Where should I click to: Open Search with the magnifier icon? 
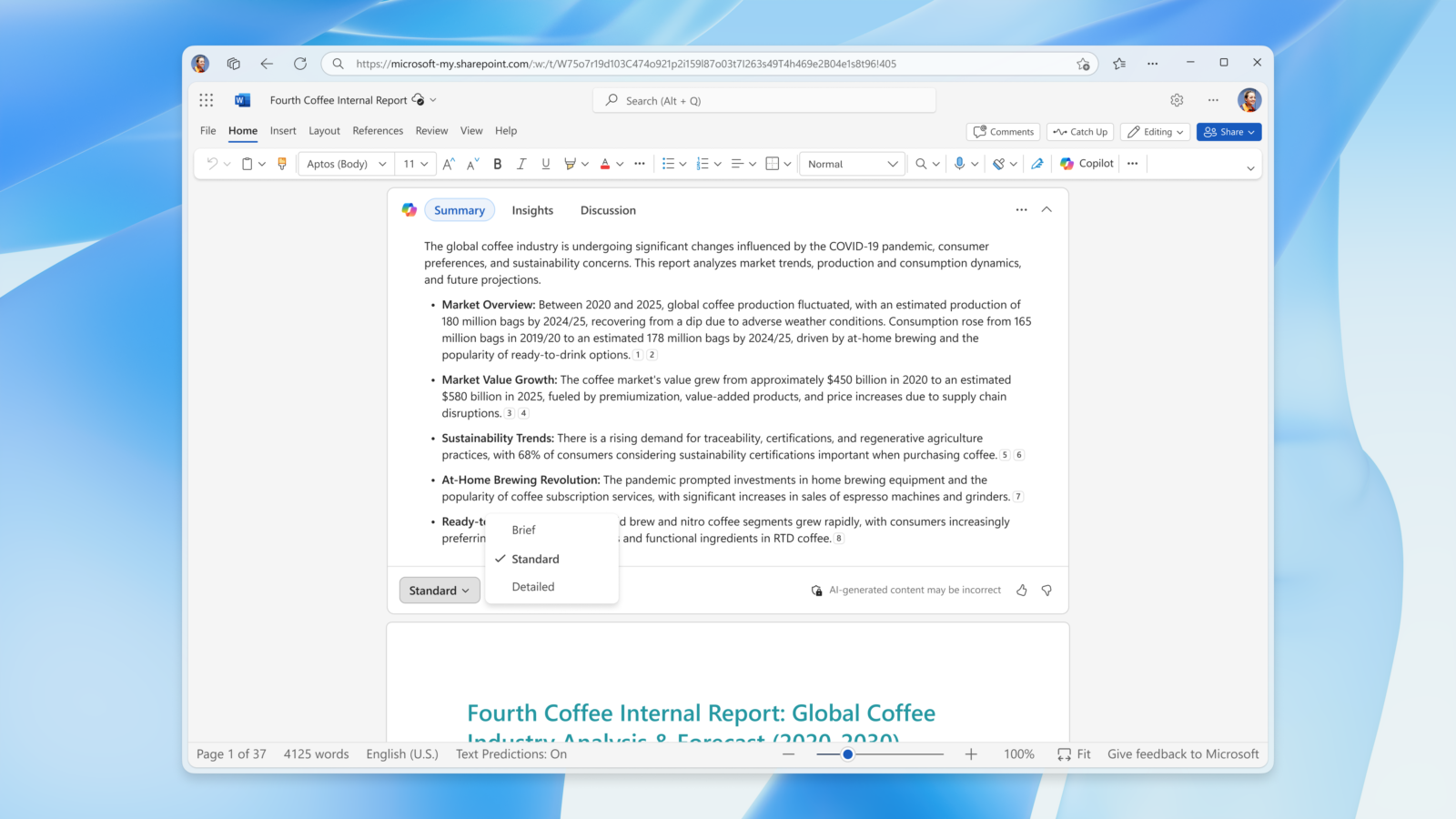pyautogui.click(x=921, y=164)
